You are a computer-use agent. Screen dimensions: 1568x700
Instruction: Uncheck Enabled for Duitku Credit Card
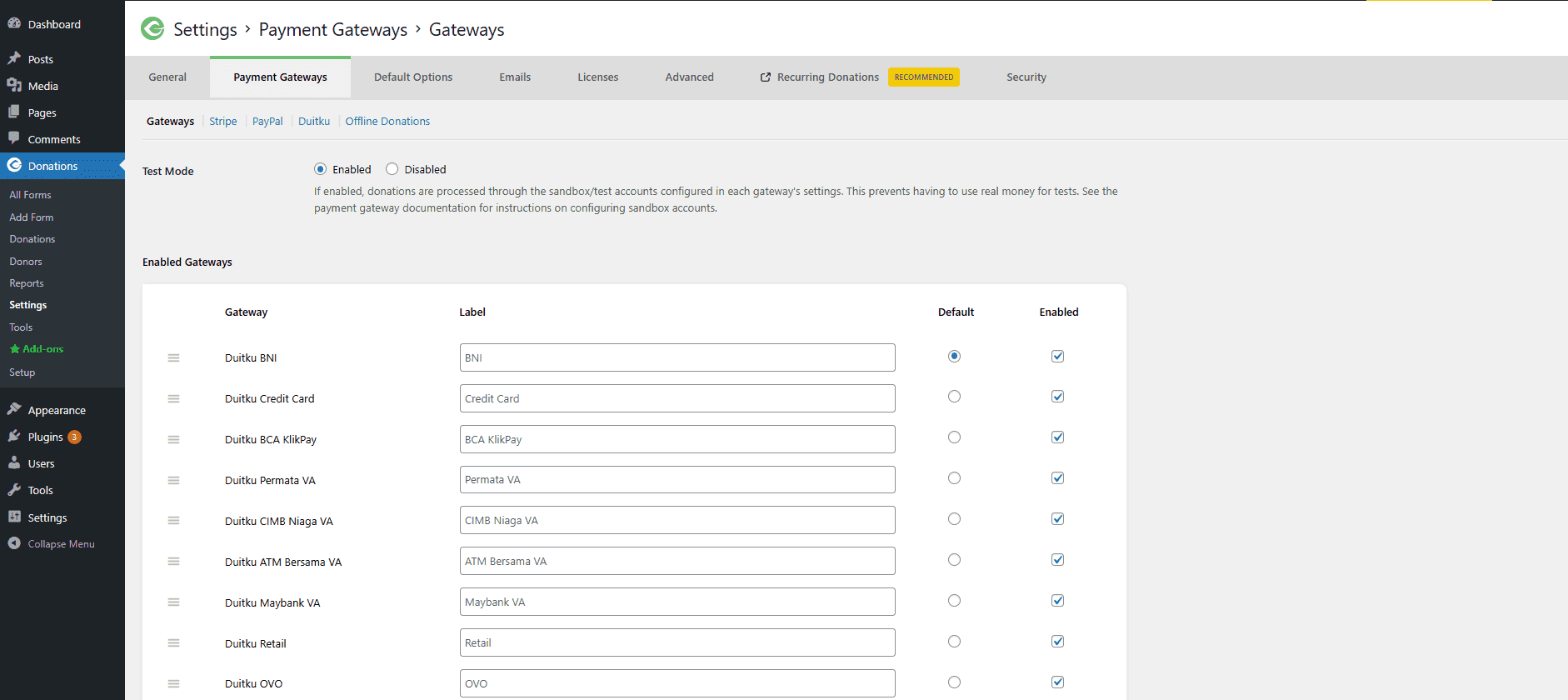click(x=1057, y=397)
